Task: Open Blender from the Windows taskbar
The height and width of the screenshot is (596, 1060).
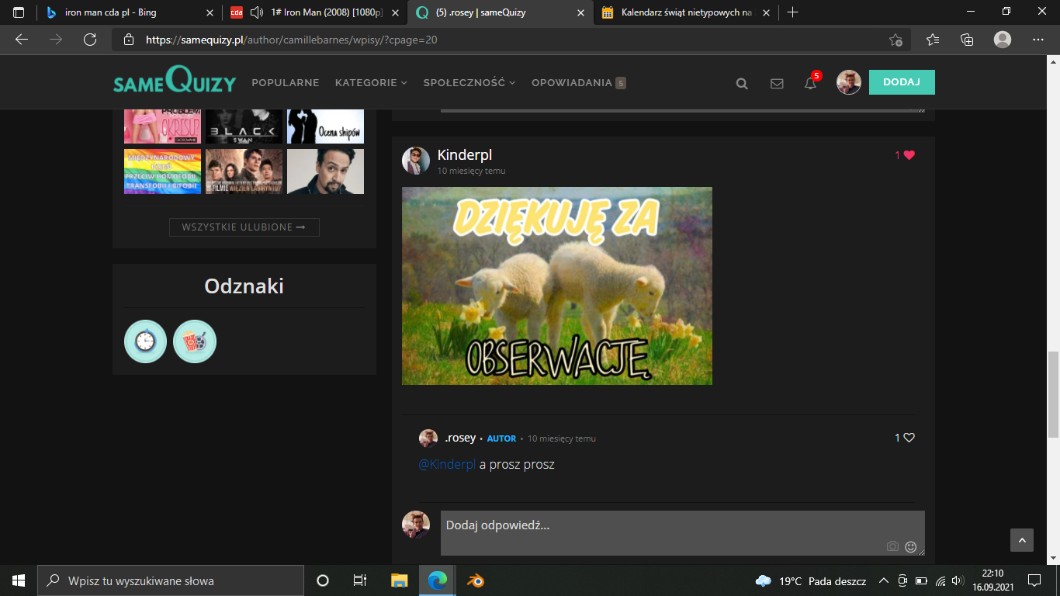Action: [475, 580]
